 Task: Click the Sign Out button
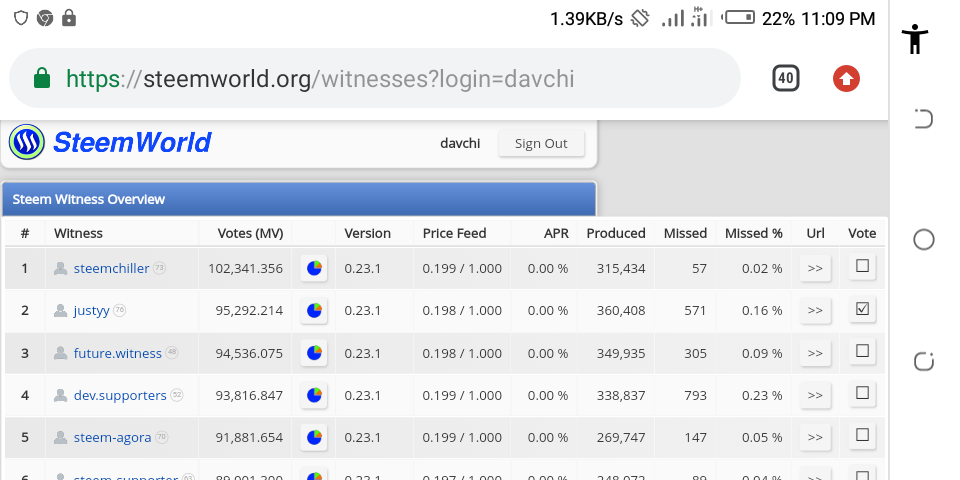point(541,143)
